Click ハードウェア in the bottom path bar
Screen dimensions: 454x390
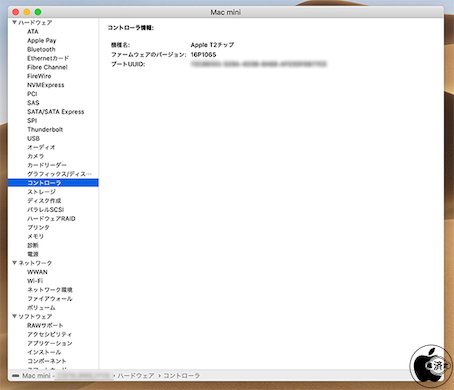click(x=136, y=376)
